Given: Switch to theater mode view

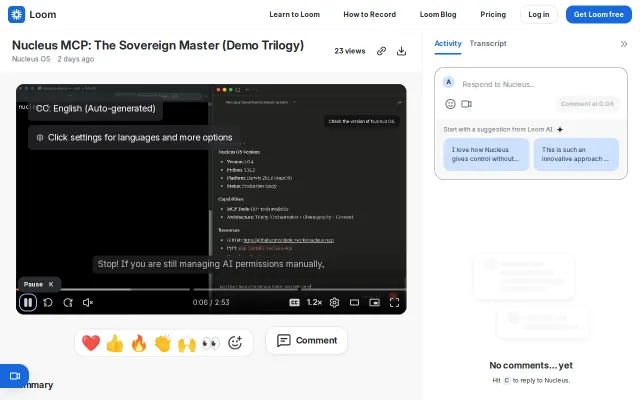Looking at the screenshot, I should (x=354, y=302).
